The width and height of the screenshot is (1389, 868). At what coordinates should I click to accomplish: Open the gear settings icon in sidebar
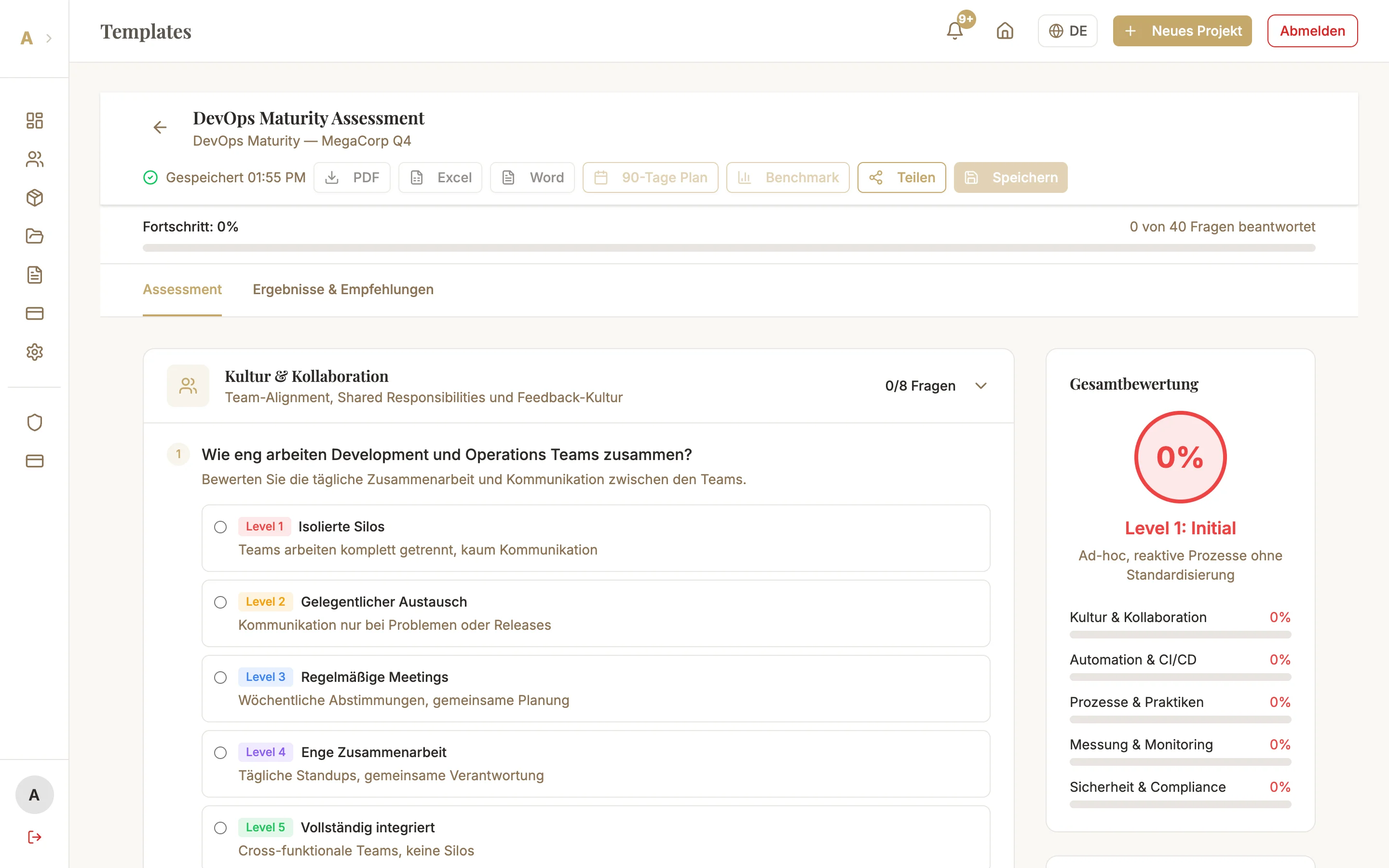pos(34,352)
